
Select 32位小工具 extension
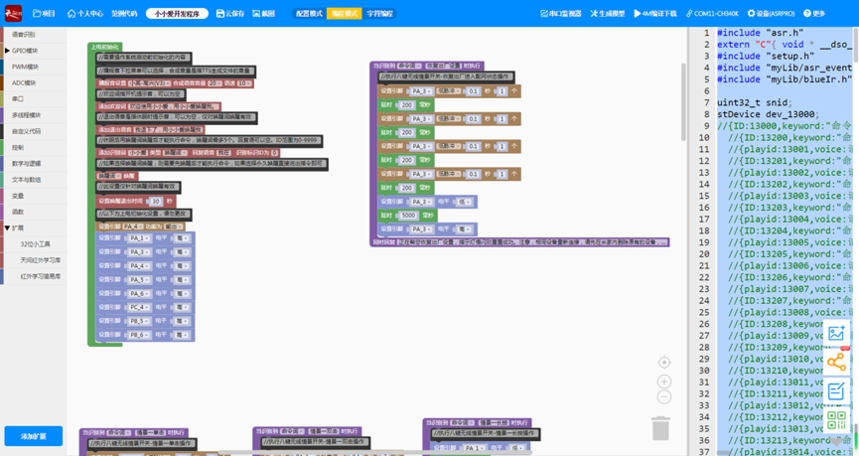tap(36, 244)
